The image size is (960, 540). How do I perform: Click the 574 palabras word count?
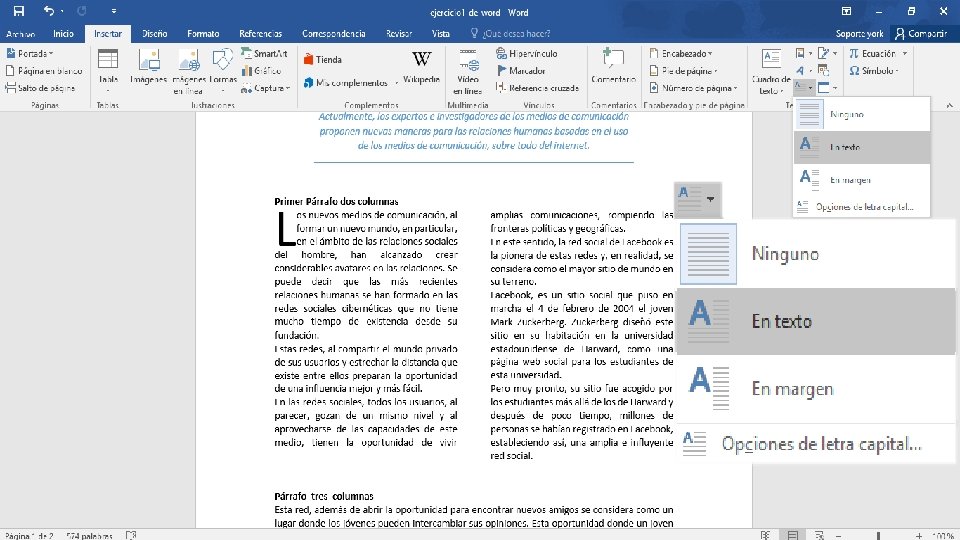(x=89, y=536)
